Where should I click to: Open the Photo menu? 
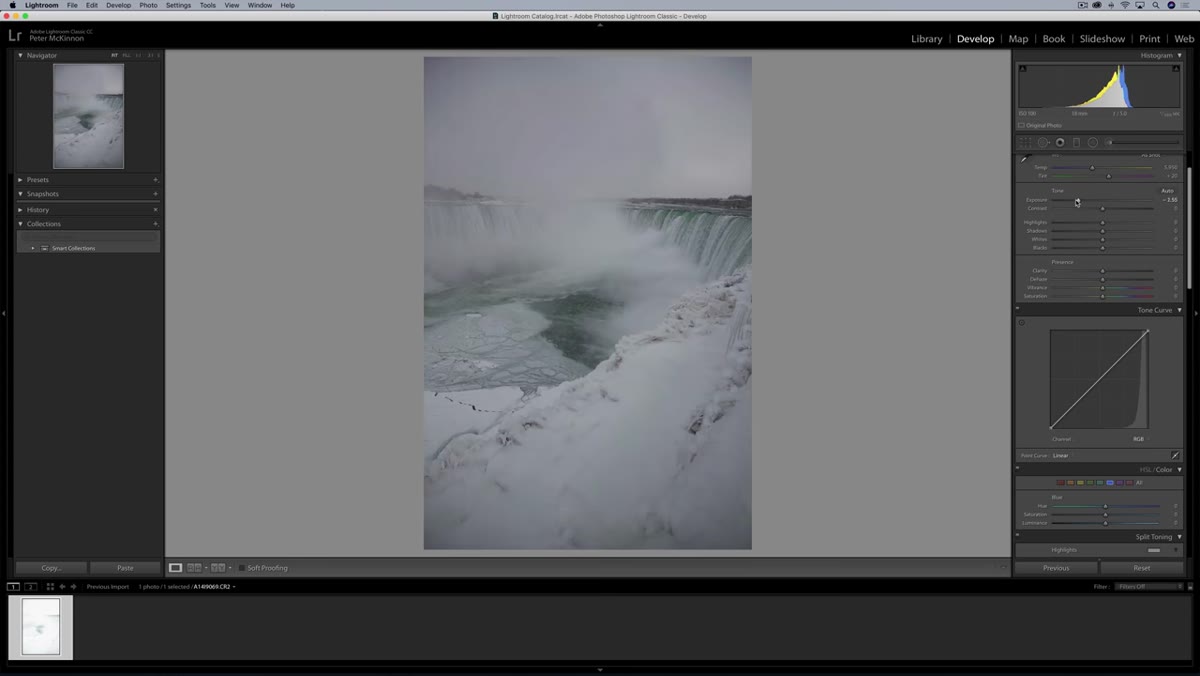click(148, 5)
